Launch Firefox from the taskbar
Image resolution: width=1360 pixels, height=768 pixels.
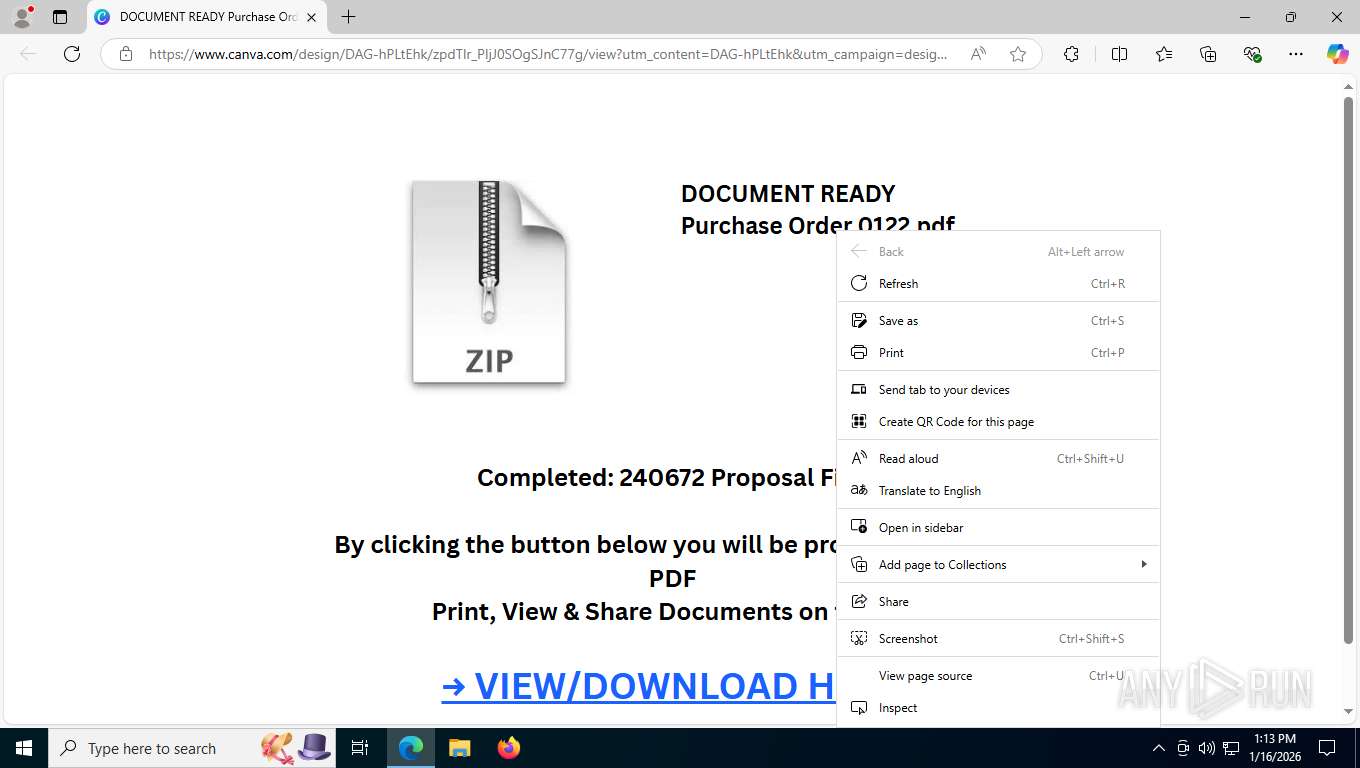[x=509, y=748]
